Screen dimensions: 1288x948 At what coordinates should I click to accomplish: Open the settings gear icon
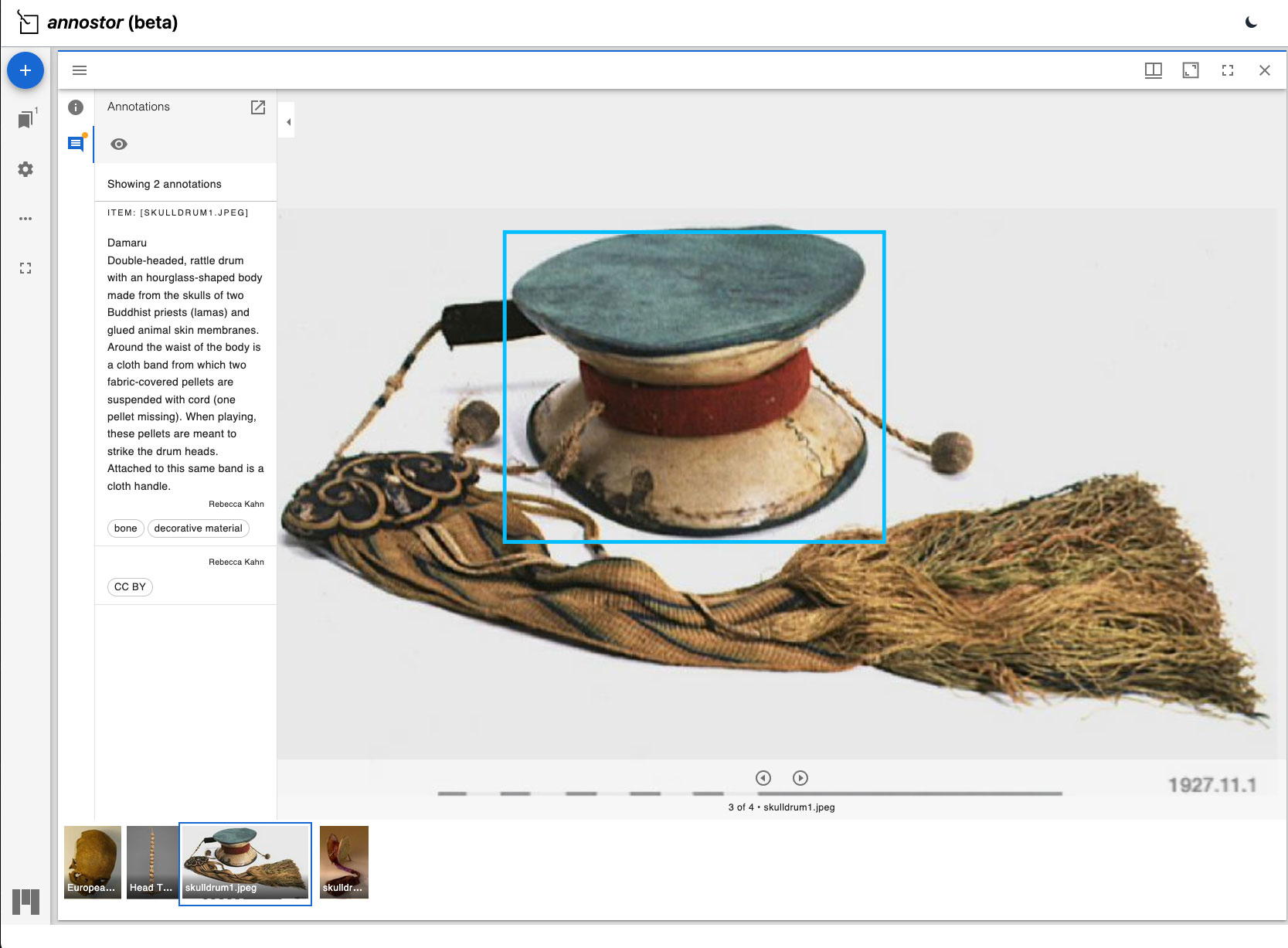(x=25, y=169)
